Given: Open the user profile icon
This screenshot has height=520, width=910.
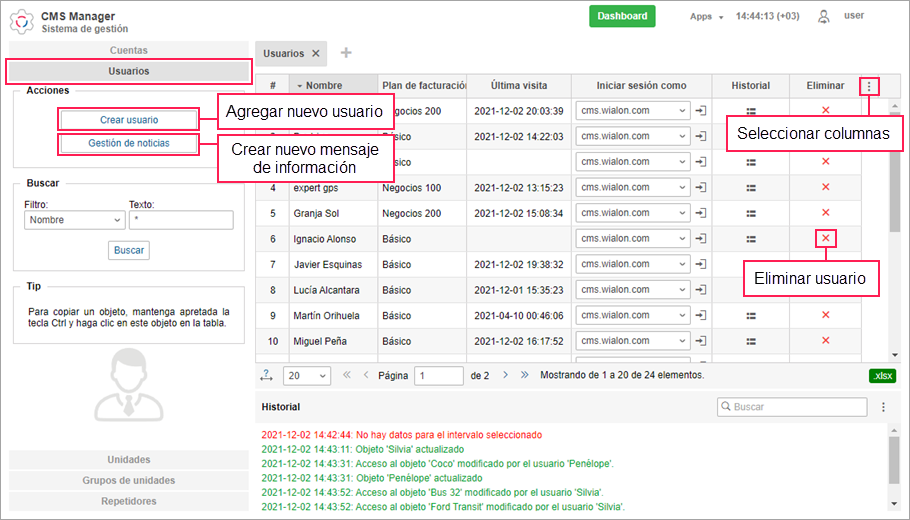Looking at the screenshot, I should (x=824, y=16).
